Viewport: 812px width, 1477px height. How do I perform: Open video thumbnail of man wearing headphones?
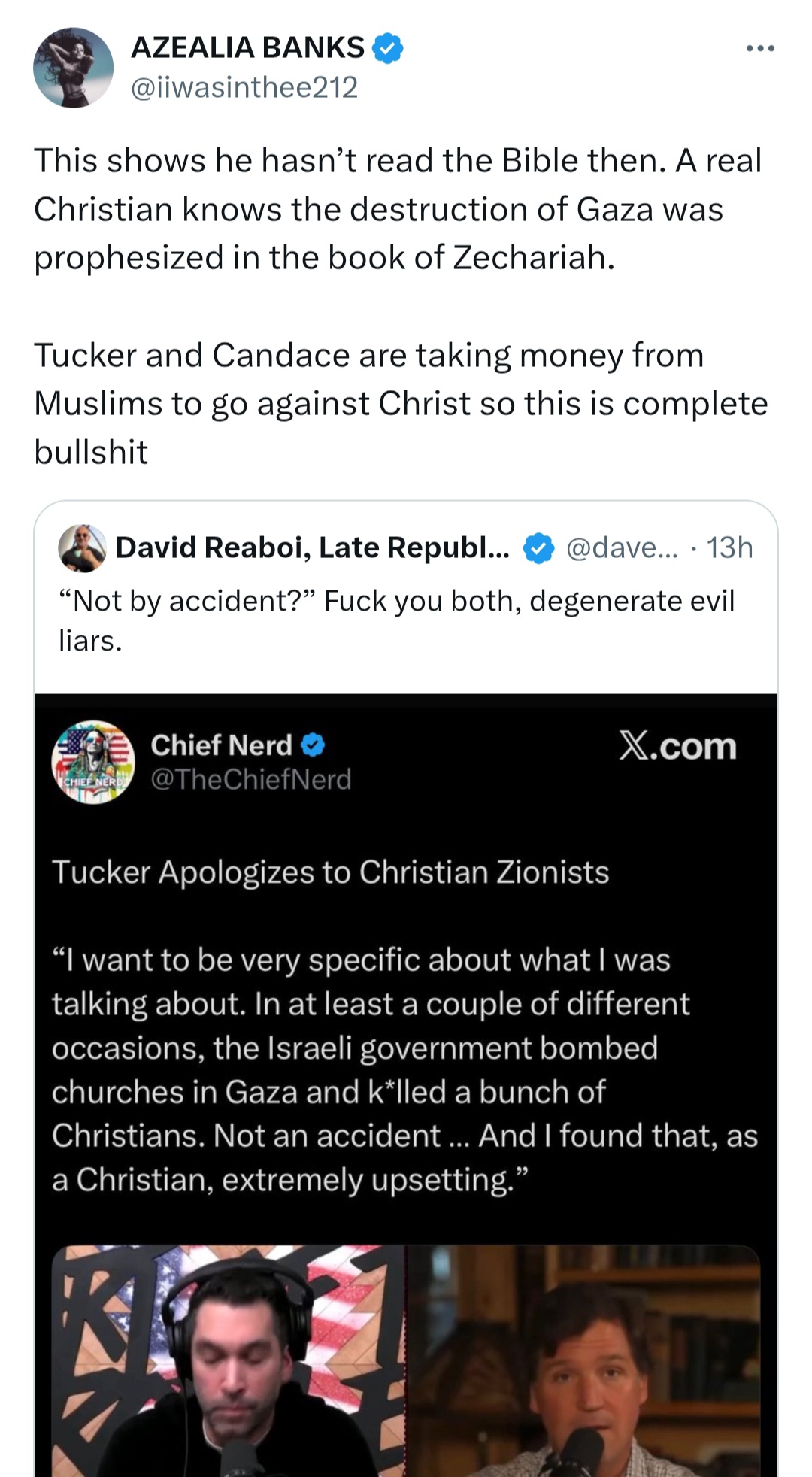point(229,1360)
